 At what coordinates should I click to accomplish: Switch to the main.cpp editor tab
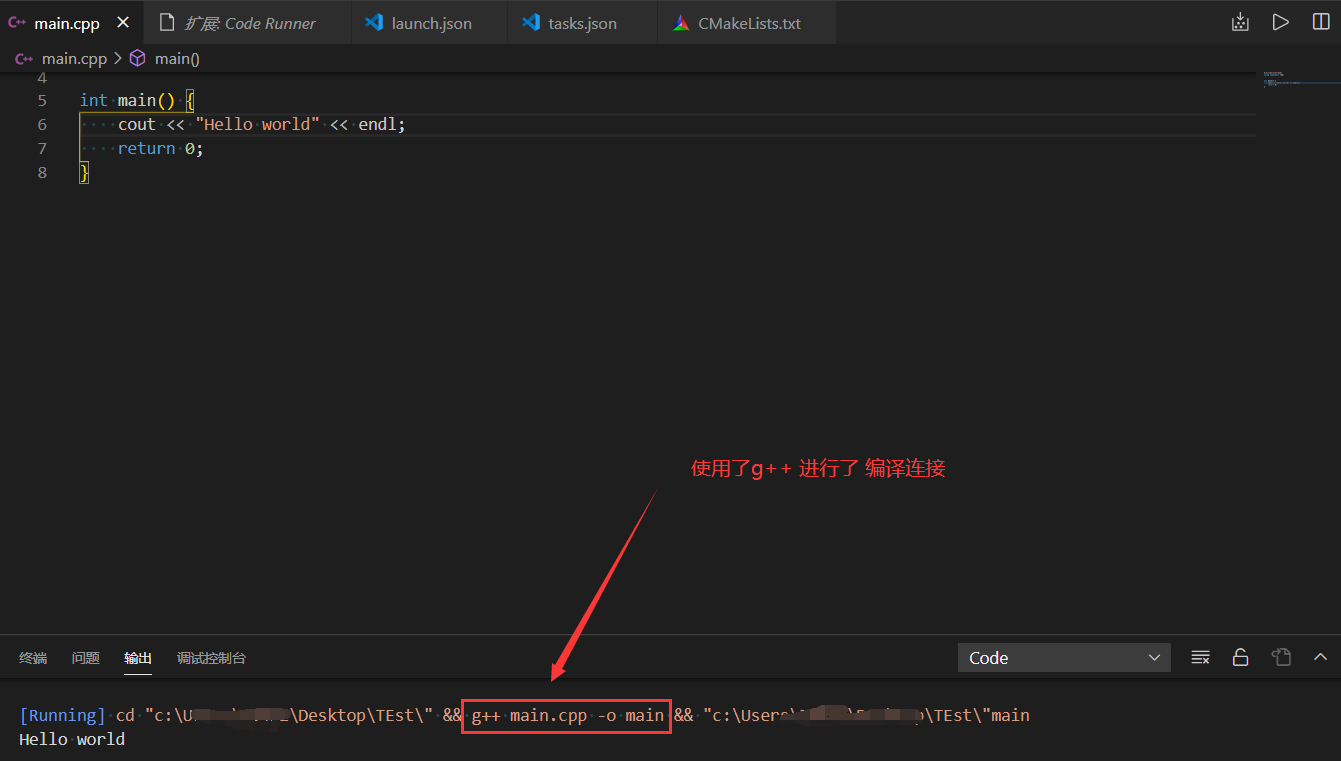67,23
